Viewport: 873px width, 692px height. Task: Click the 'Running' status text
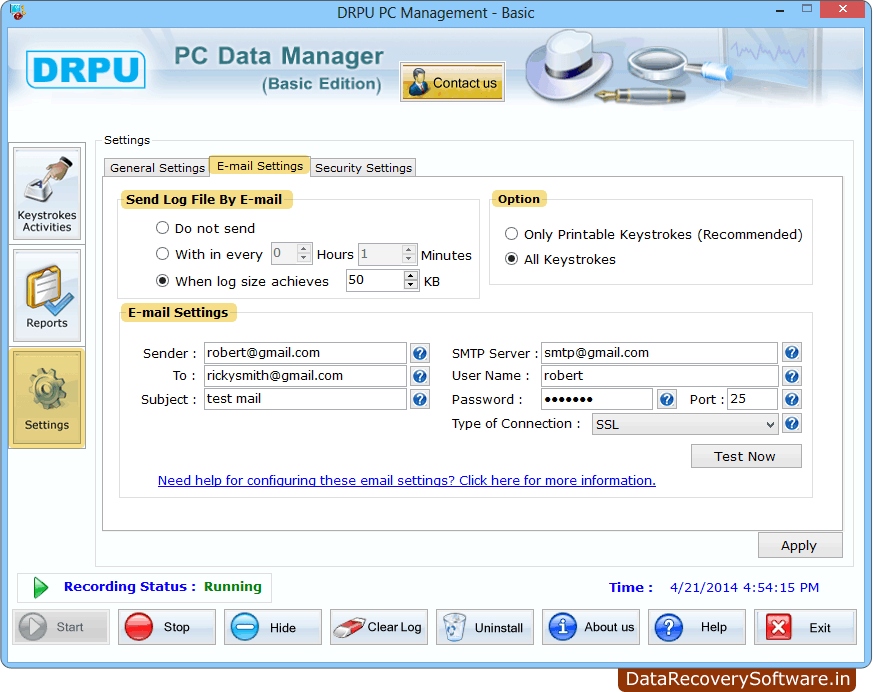pos(233,587)
